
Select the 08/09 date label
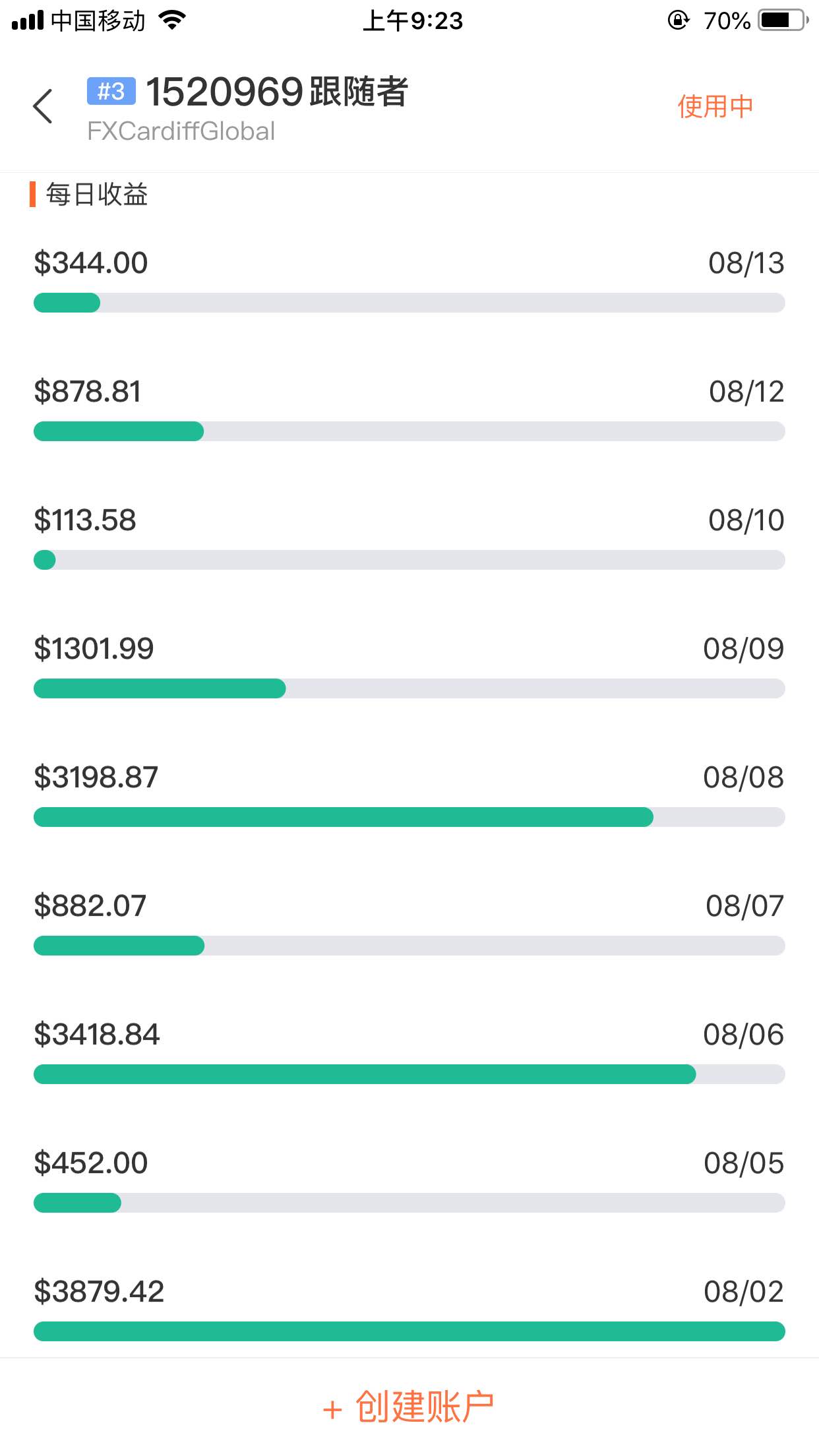pyautogui.click(x=744, y=649)
